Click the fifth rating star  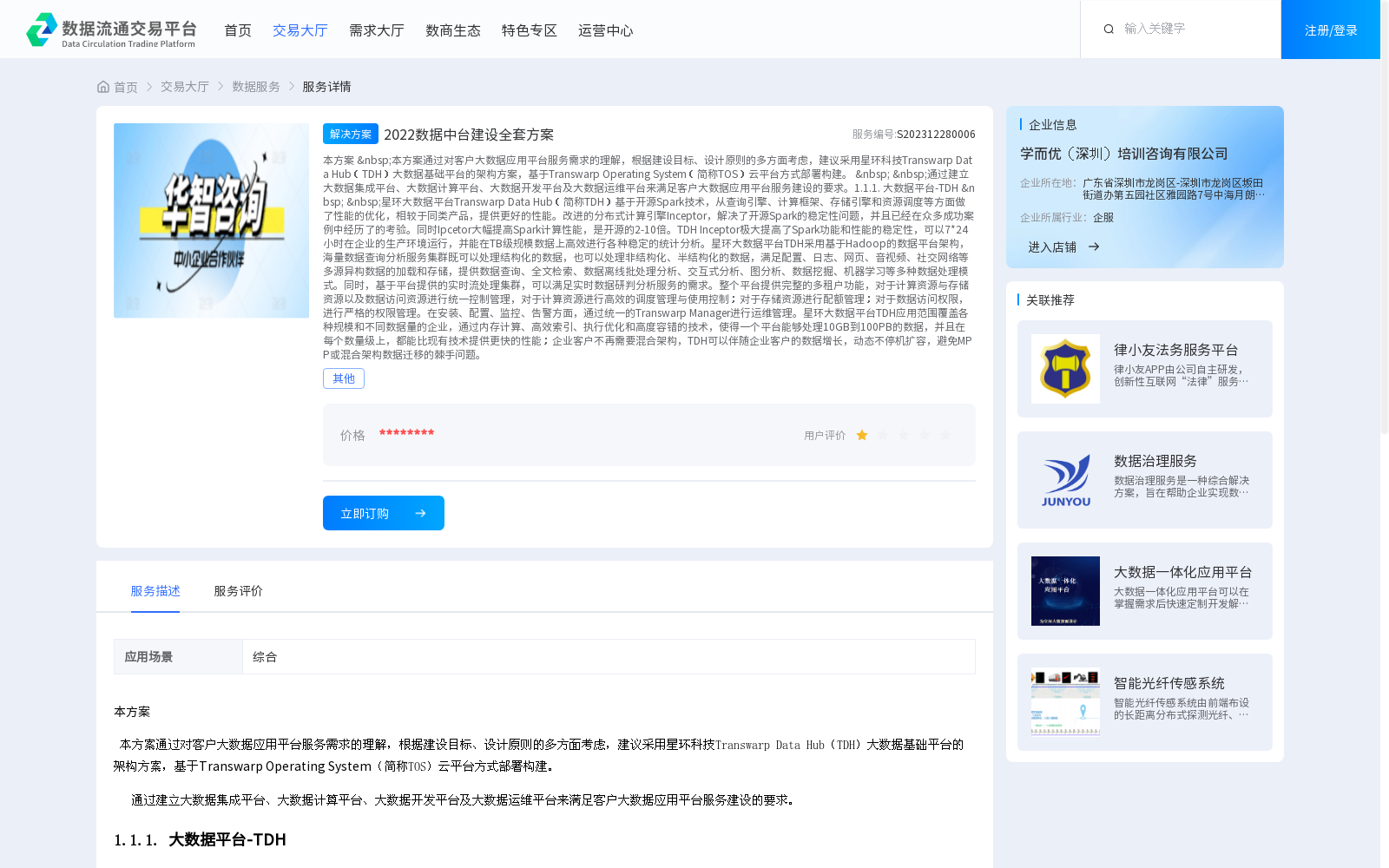[x=945, y=436]
